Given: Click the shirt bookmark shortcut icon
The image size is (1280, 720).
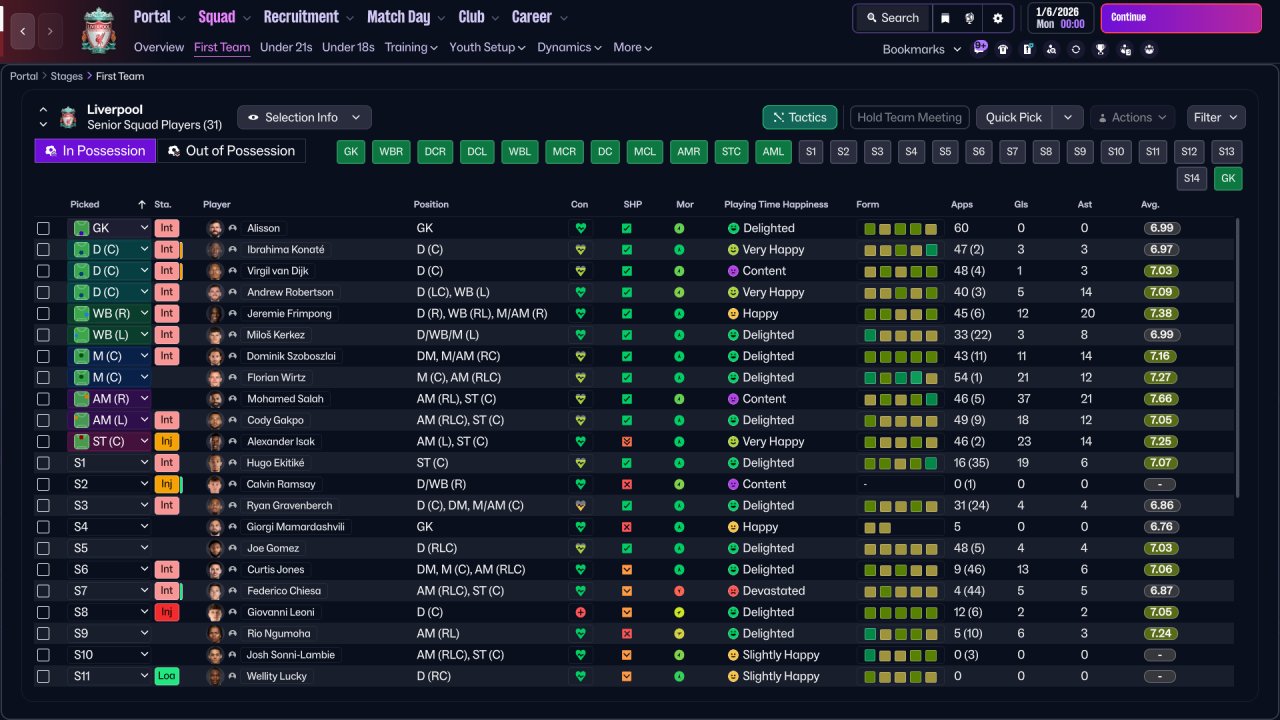Looking at the screenshot, I should coord(1003,49).
